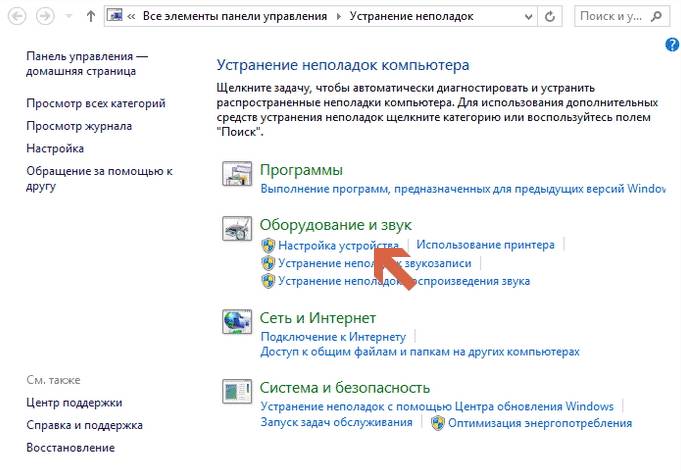Screen dimensions: 681x472
Task: Click the Programs category icon
Action: (236, 177)
